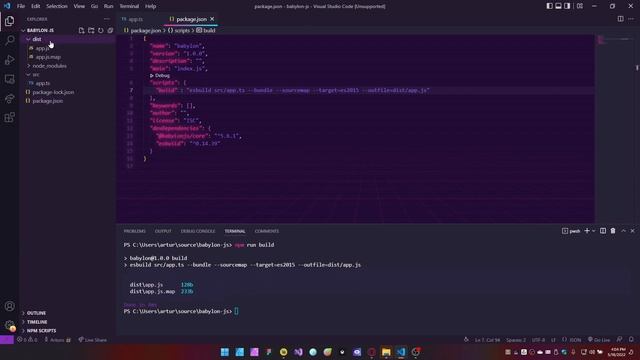Close the terminal panel
The image size is (640, 360).
[633, 231]
